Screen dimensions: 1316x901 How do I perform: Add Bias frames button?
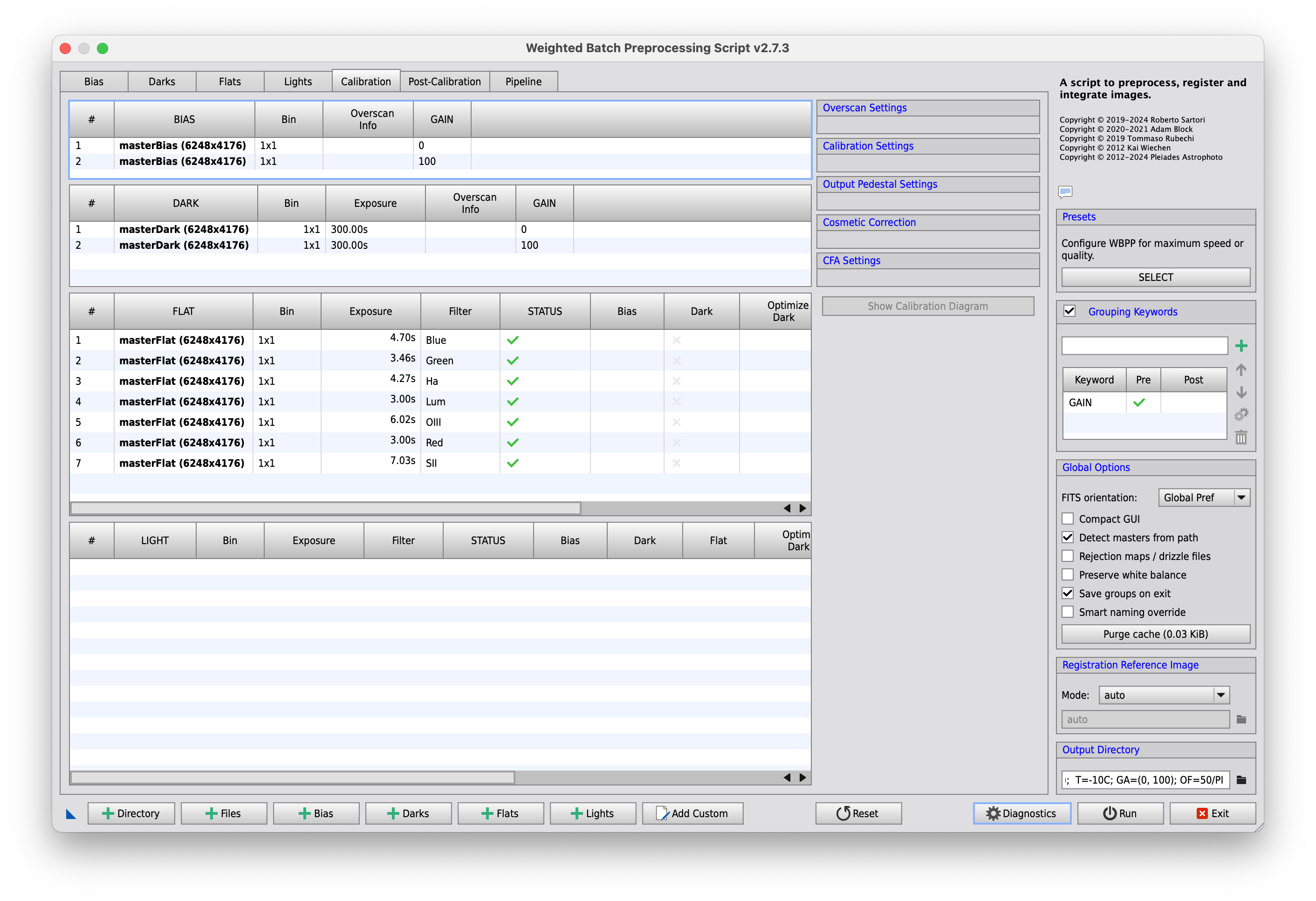point(316,813)
